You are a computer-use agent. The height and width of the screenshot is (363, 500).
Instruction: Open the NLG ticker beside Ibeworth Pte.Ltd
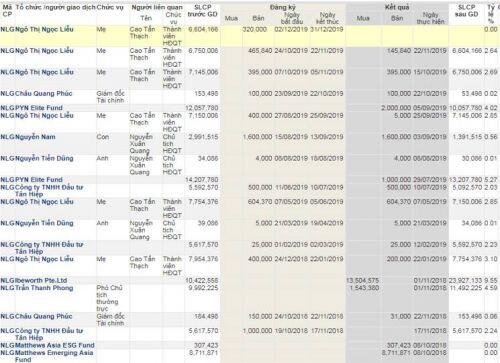tap(7, 280)
